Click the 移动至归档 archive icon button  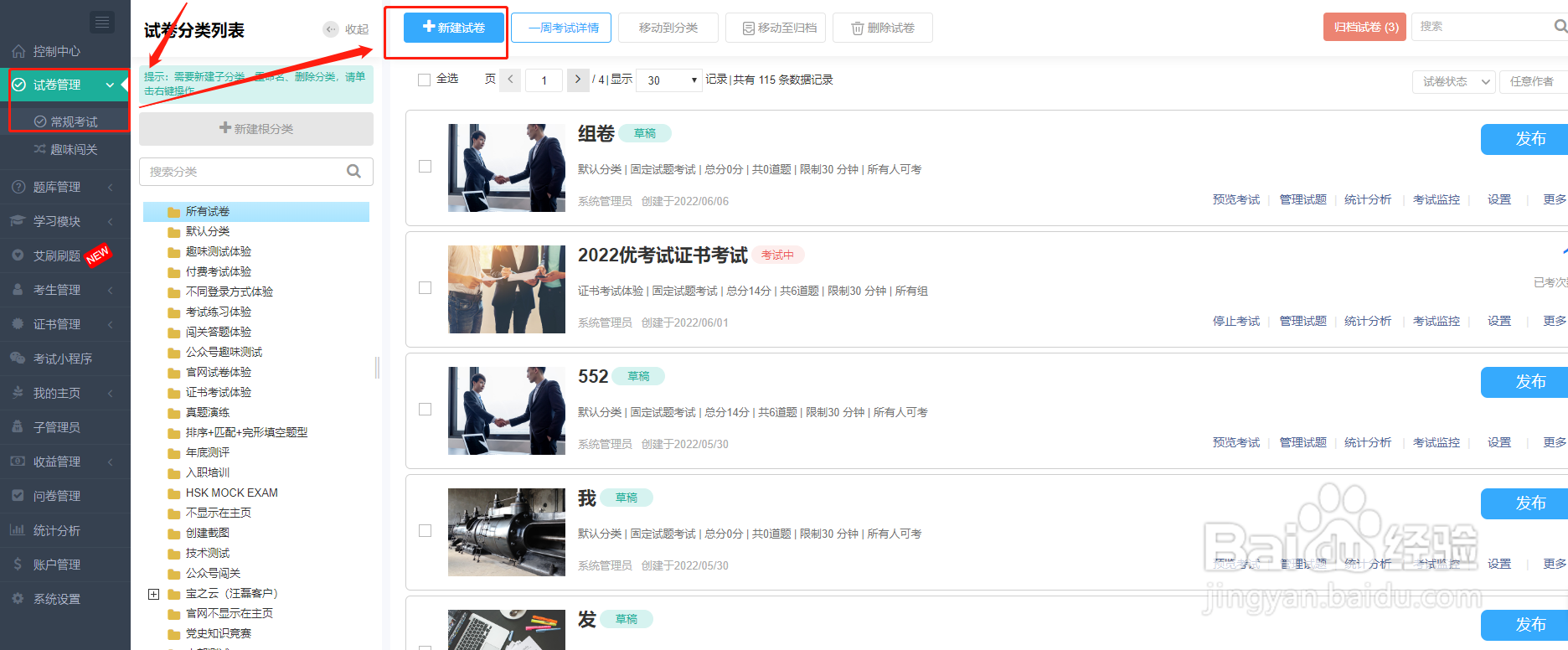tap(776, 28)
